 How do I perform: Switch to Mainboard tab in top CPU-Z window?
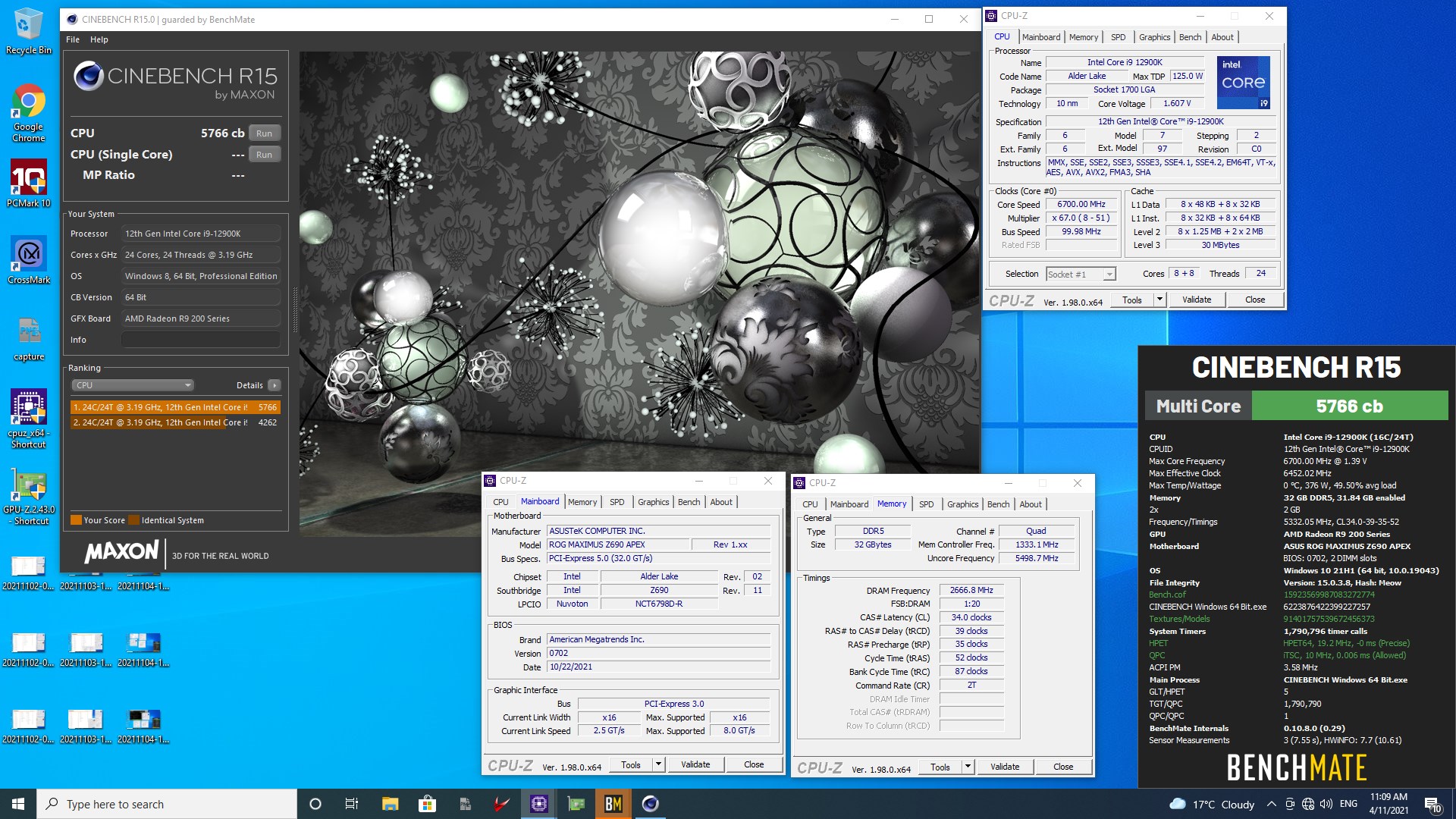coord(1040,37)
